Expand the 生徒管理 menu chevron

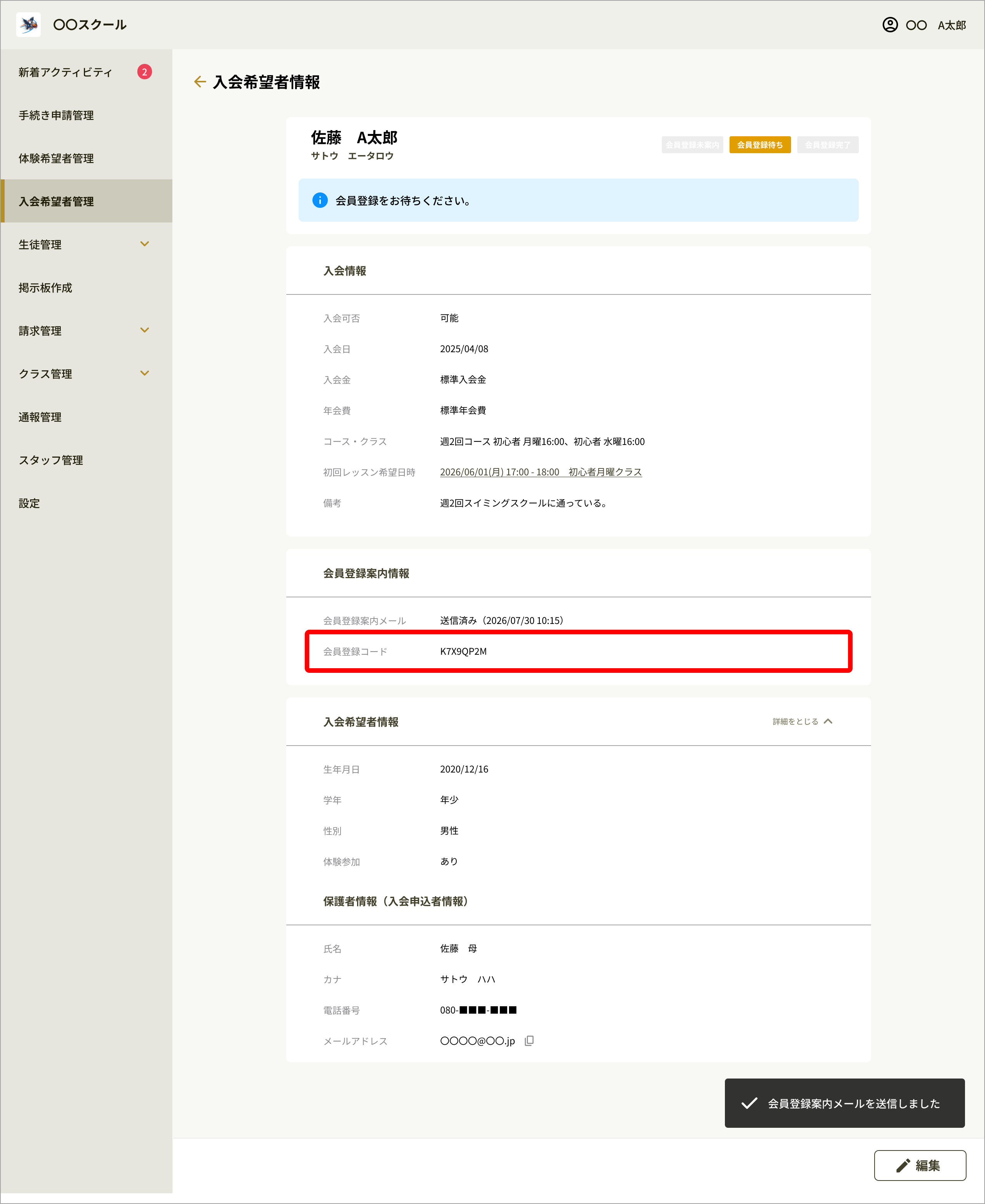[145, 244]
